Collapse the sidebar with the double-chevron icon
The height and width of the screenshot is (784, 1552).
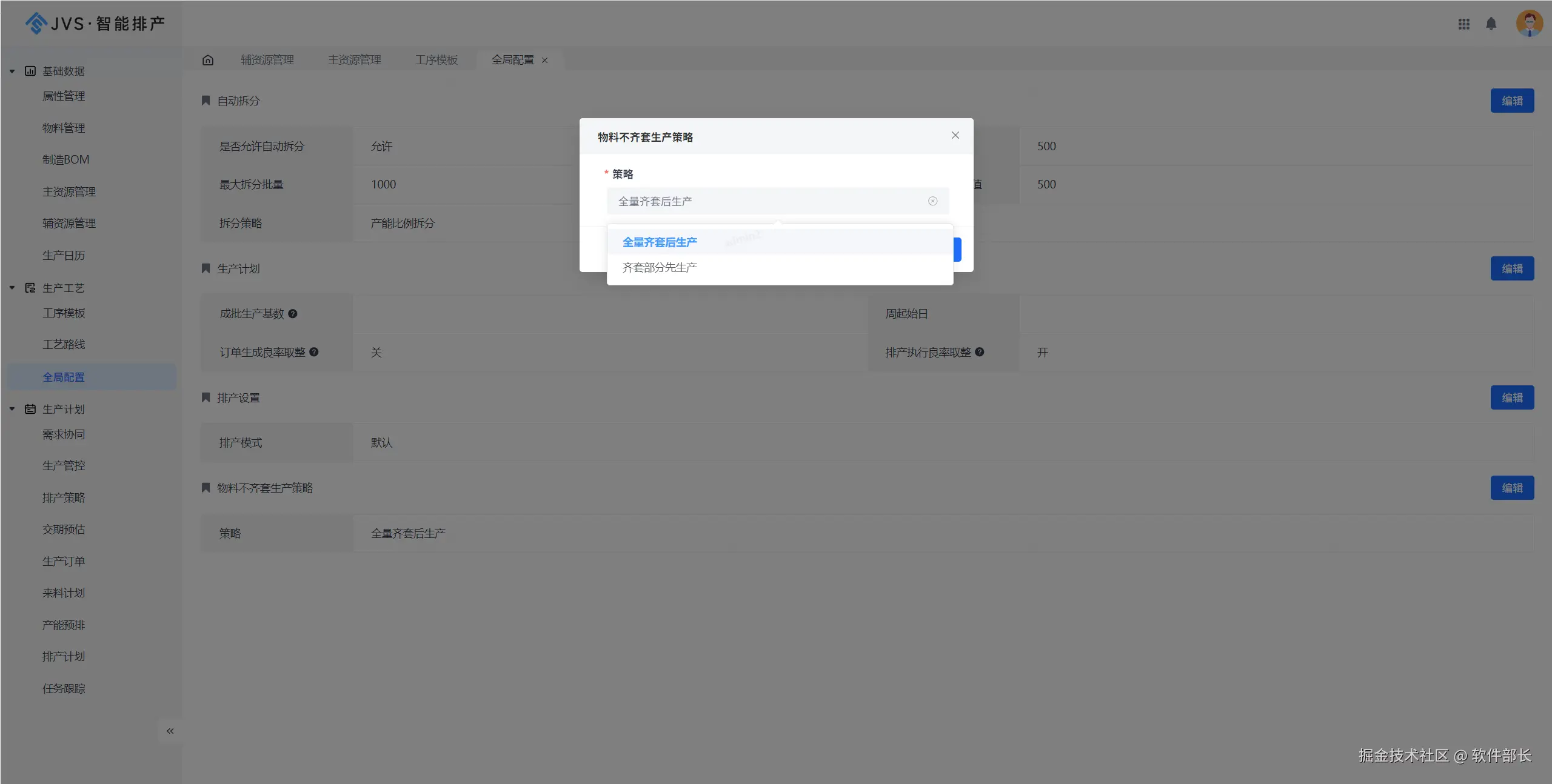pyautogui.click(x=170, y=731)
